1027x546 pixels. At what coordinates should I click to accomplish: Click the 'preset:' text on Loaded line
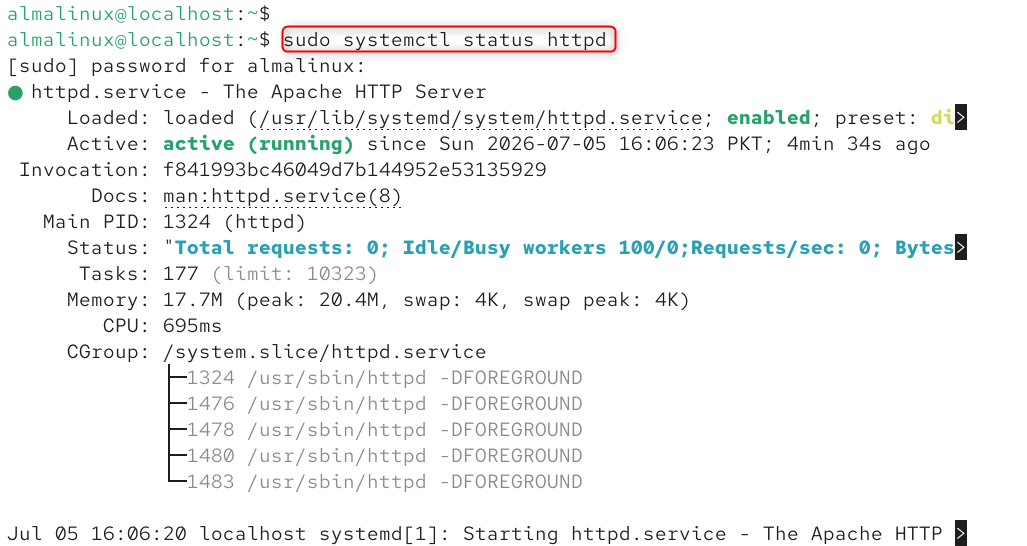tap(876, 118)
